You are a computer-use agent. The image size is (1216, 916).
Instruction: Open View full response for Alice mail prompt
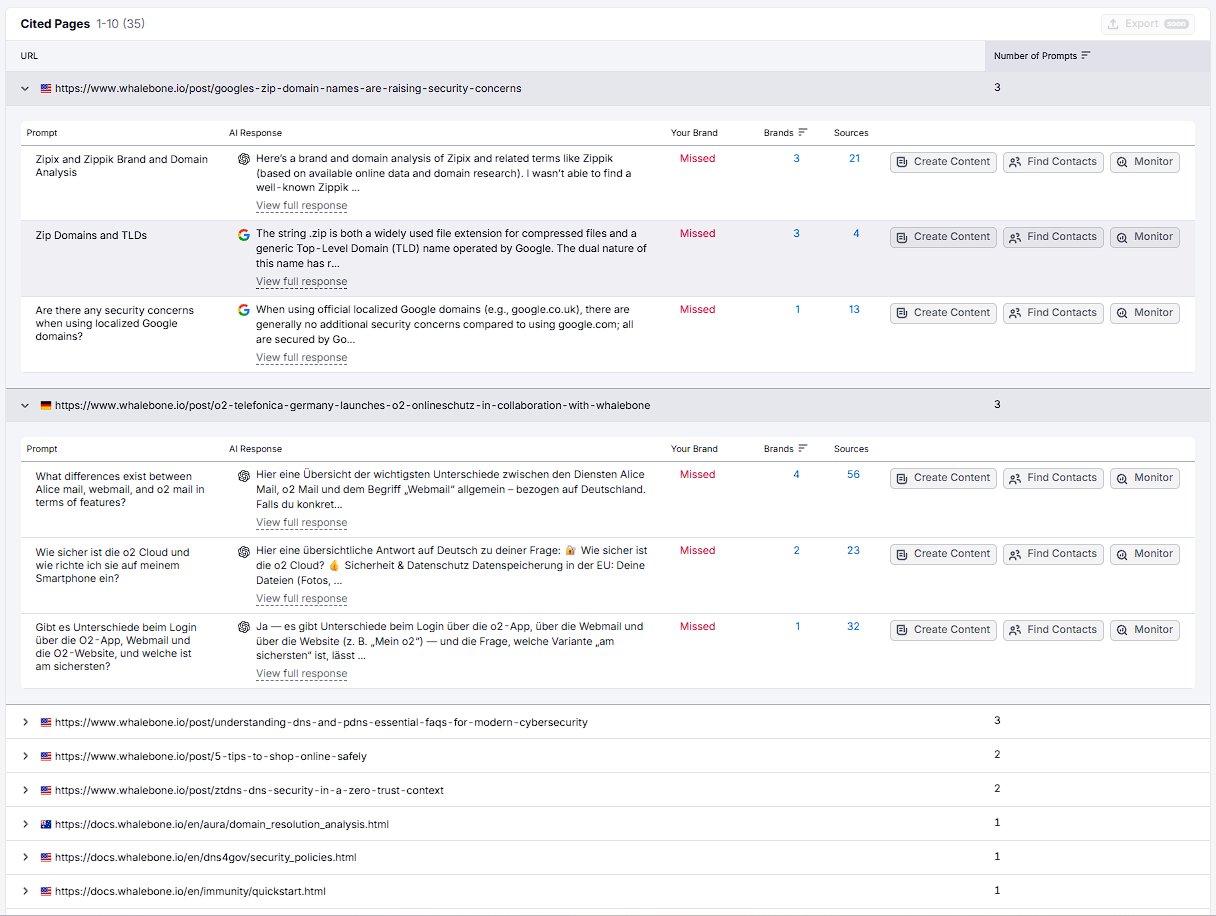(301, 522)
